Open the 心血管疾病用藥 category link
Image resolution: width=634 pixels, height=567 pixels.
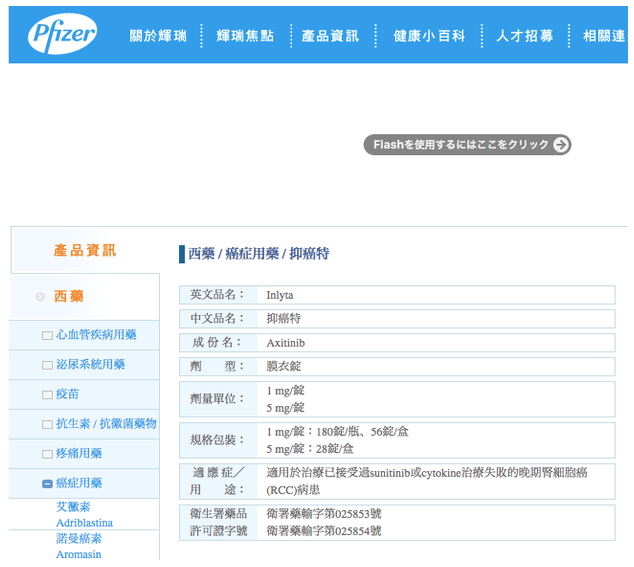coord(96,335)
